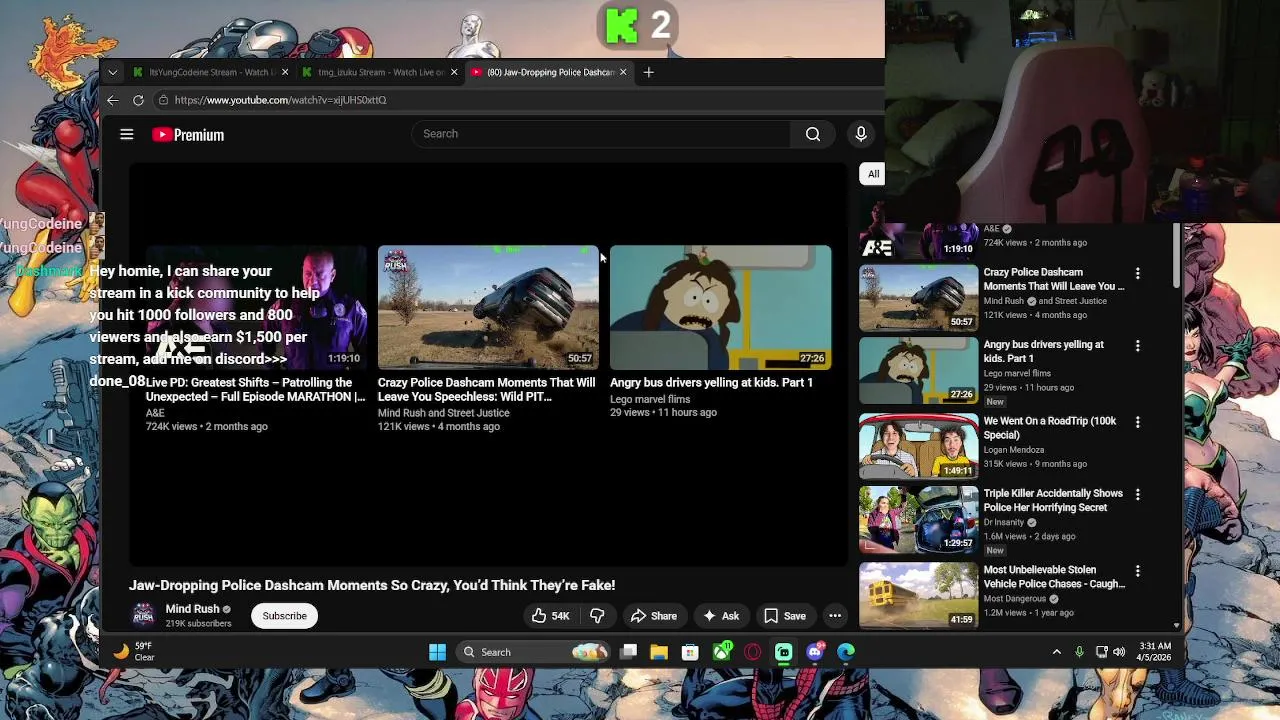The image size is (1280, 720).
Task: Open sidebar title We Went On a RoadTrip
Action: [x=1050, y=428]
